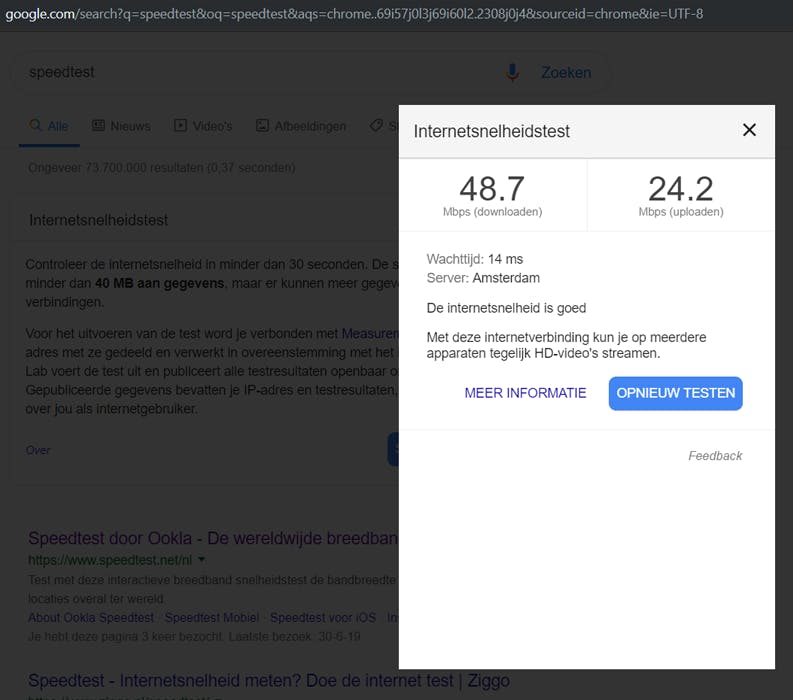The image size is (793, 700).
Task: Expand the arrow next to speedtest.net URL
Action: [202, 560]
